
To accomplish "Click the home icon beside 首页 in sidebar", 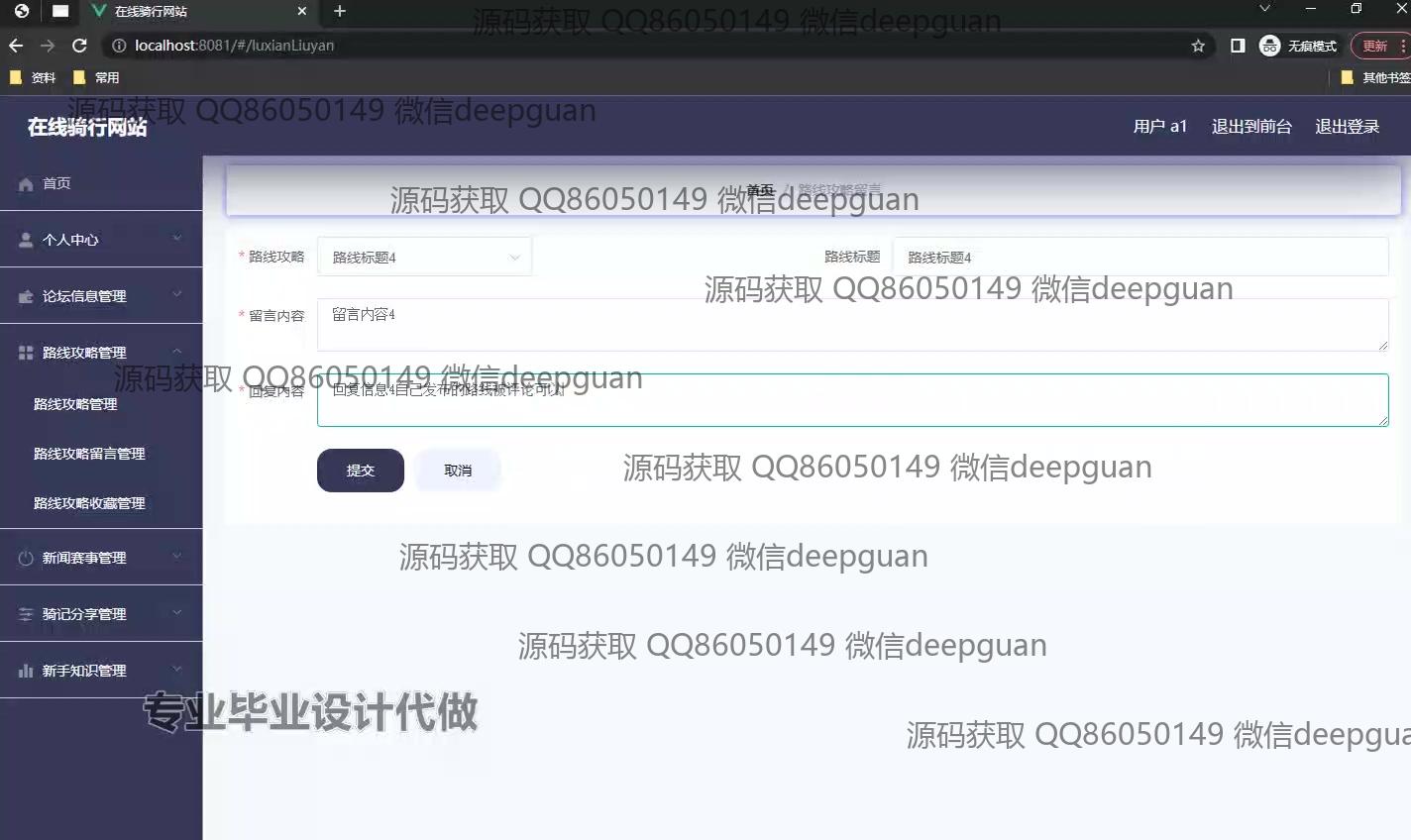I will 26,184.
